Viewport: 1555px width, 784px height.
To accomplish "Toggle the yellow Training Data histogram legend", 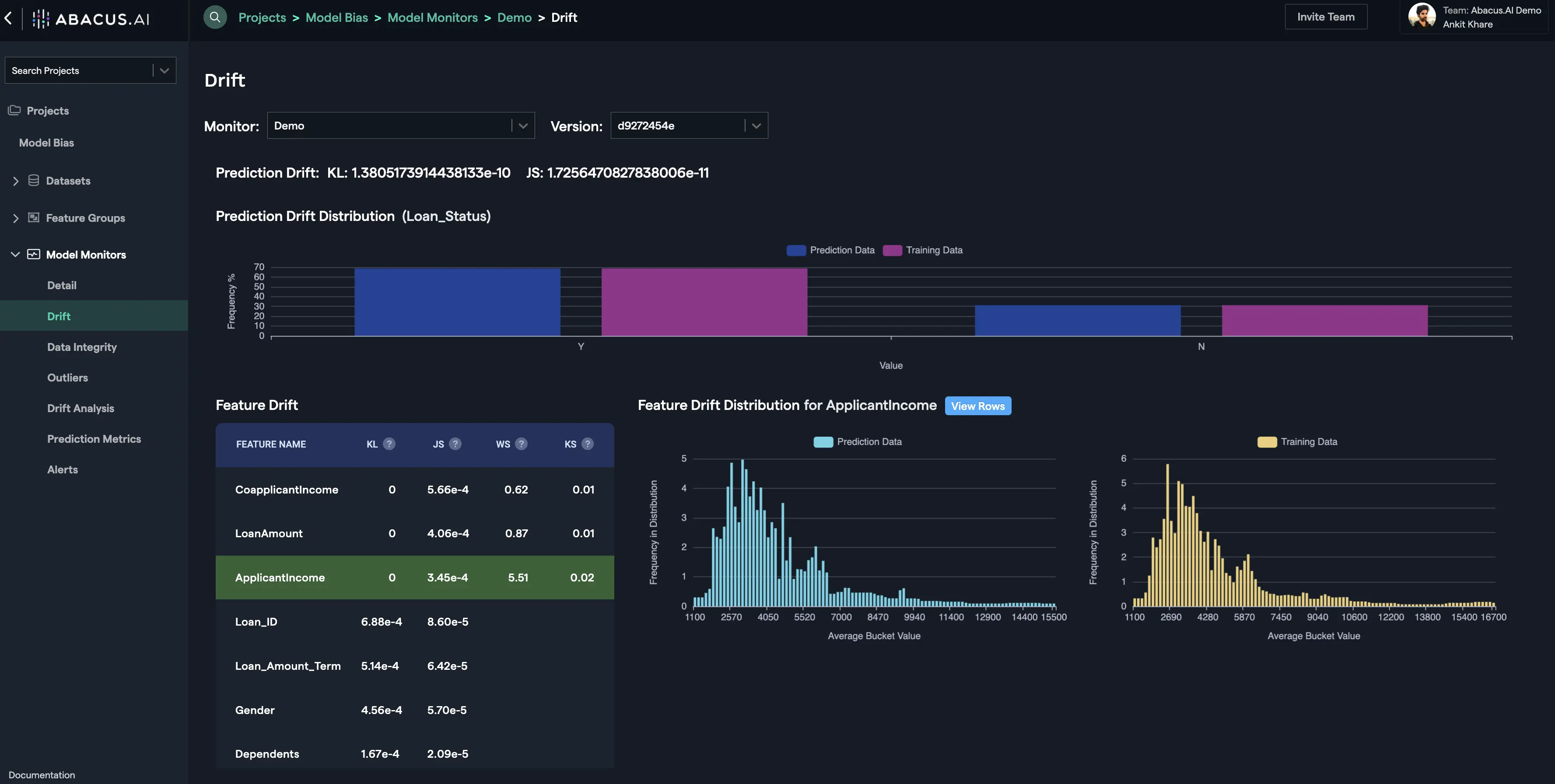I will (x=1297, y=442).
